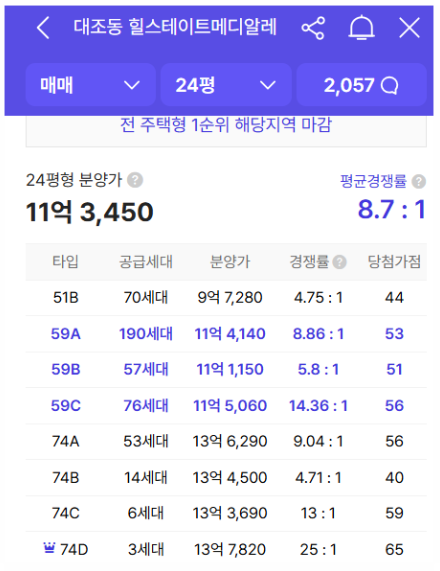Select the 59A type row
440x571 pixels.
point(226,334)
